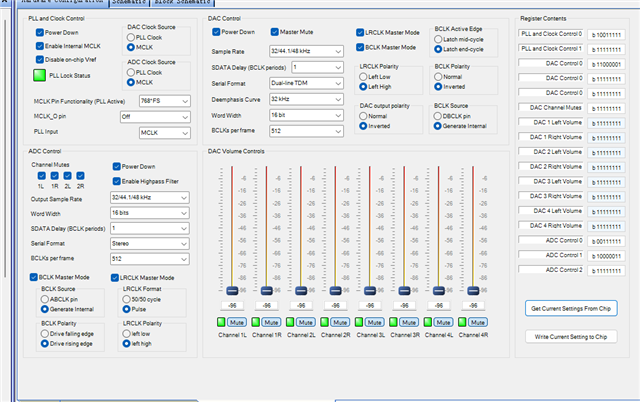Uncheck DAC Control Power Down
The image size is (640, 402).
click(216, 31)
